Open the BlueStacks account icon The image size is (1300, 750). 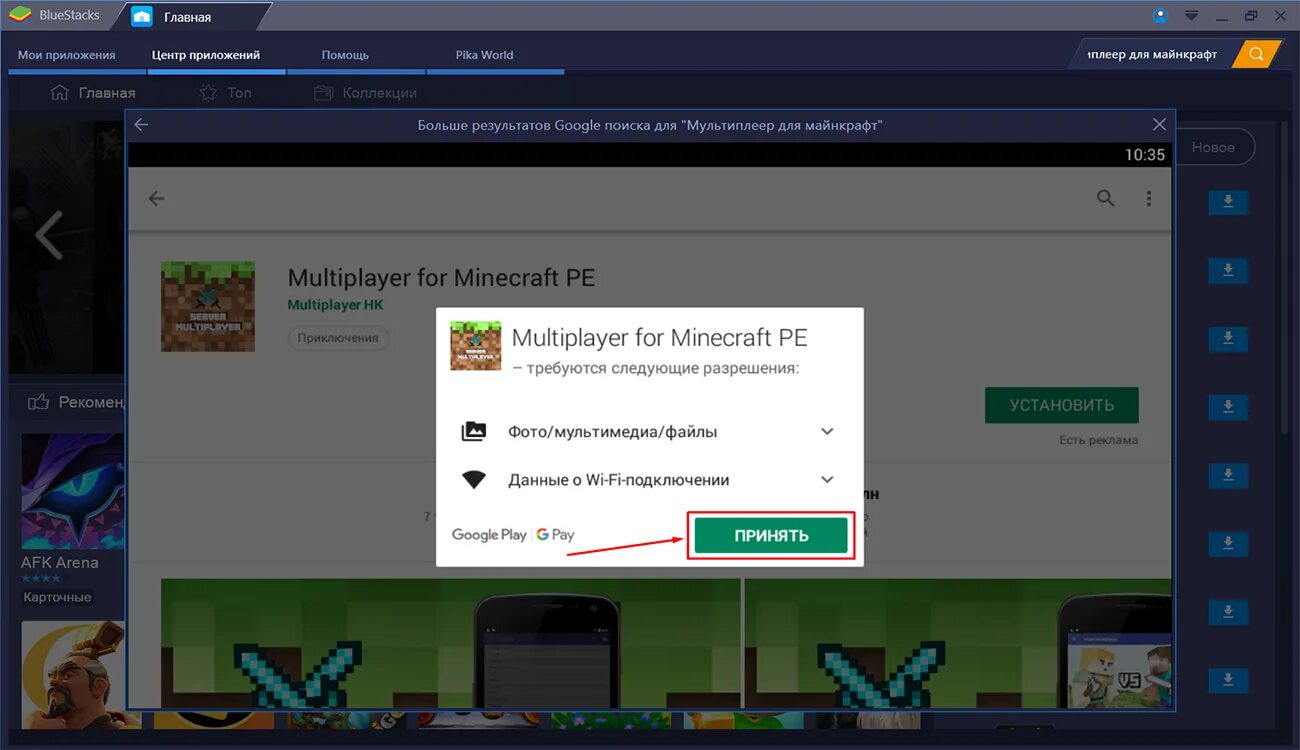(x=1160, y=15)
